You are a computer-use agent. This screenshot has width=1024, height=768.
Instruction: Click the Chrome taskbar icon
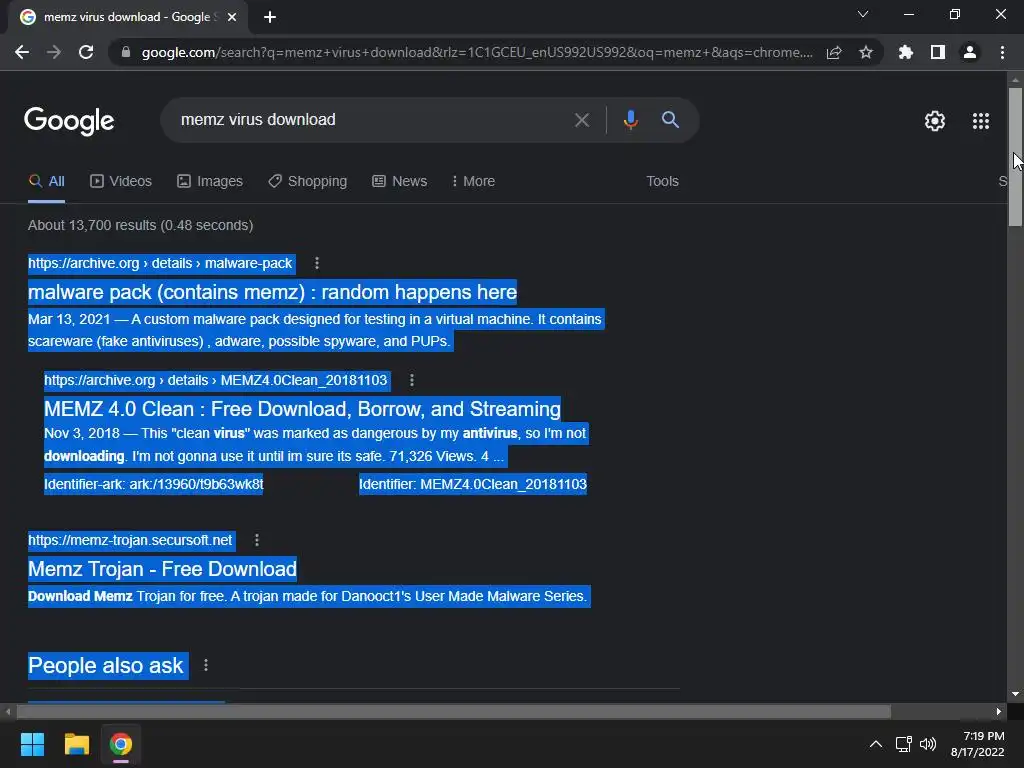pyautogui.click(x=121, y=744)
